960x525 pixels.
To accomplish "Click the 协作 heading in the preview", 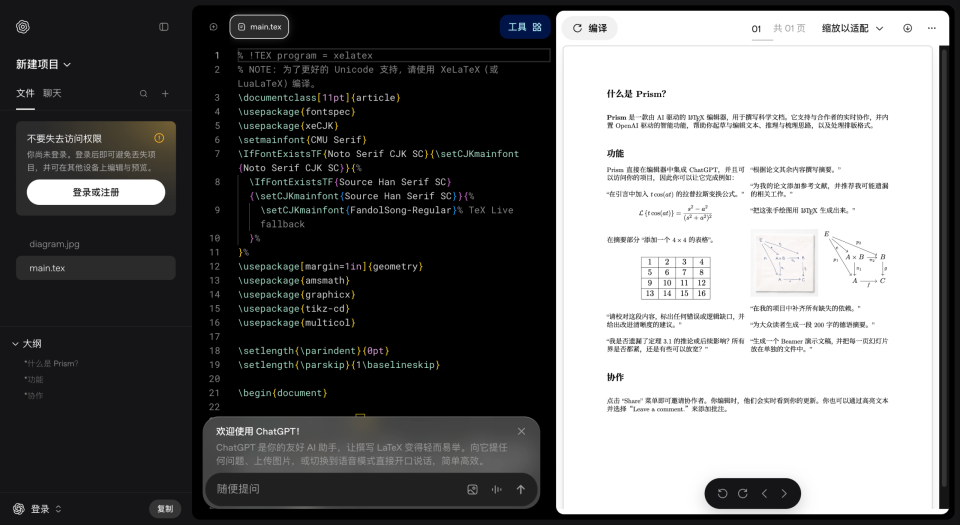I will [615, 377].
